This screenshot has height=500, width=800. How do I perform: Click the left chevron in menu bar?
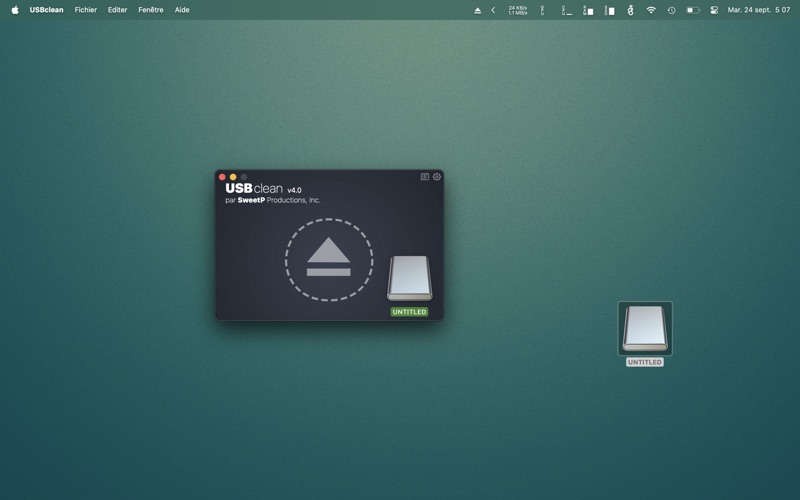click(x=493, y=10)
